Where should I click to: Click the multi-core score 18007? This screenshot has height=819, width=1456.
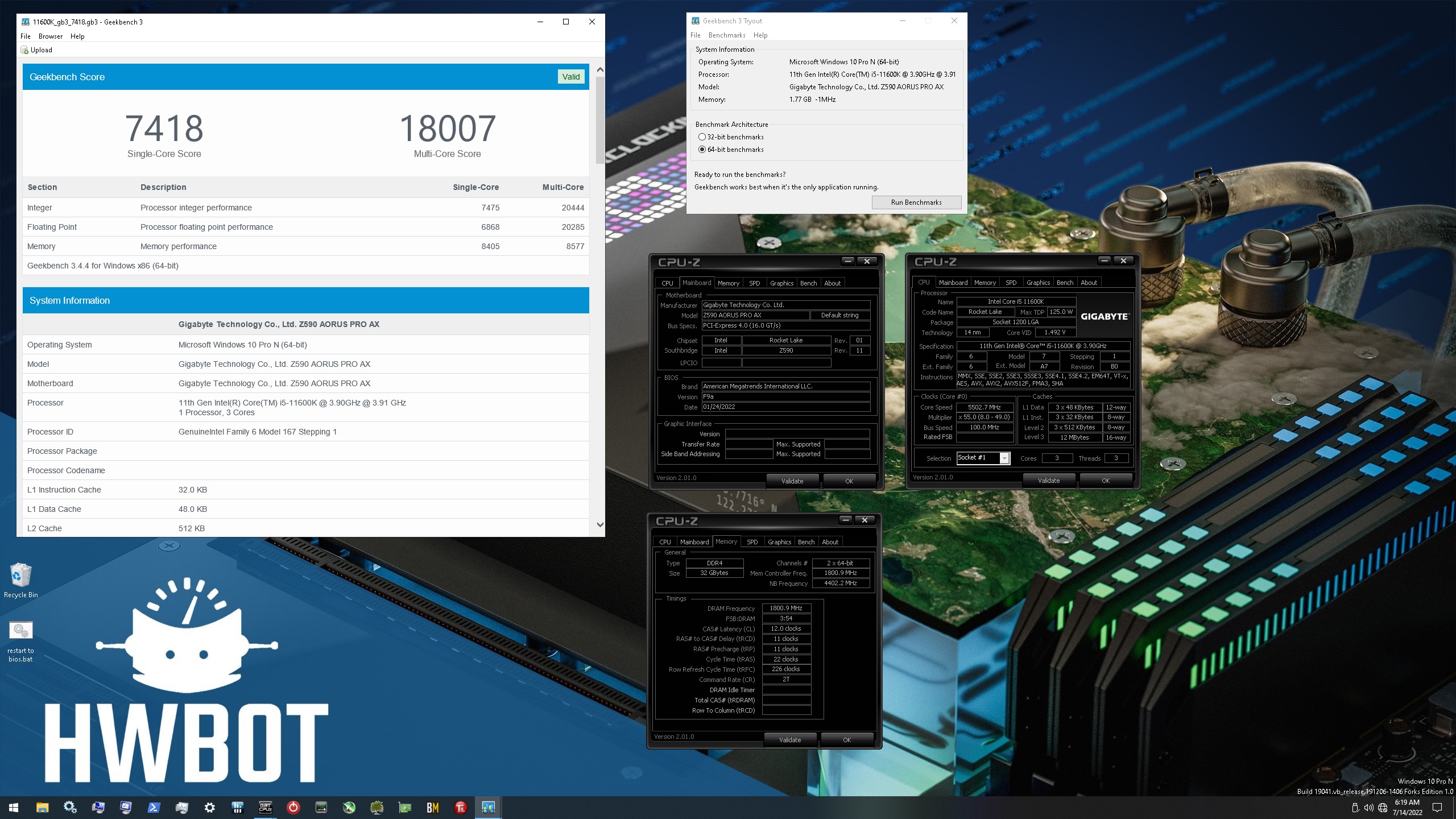[x=448, y=129]
